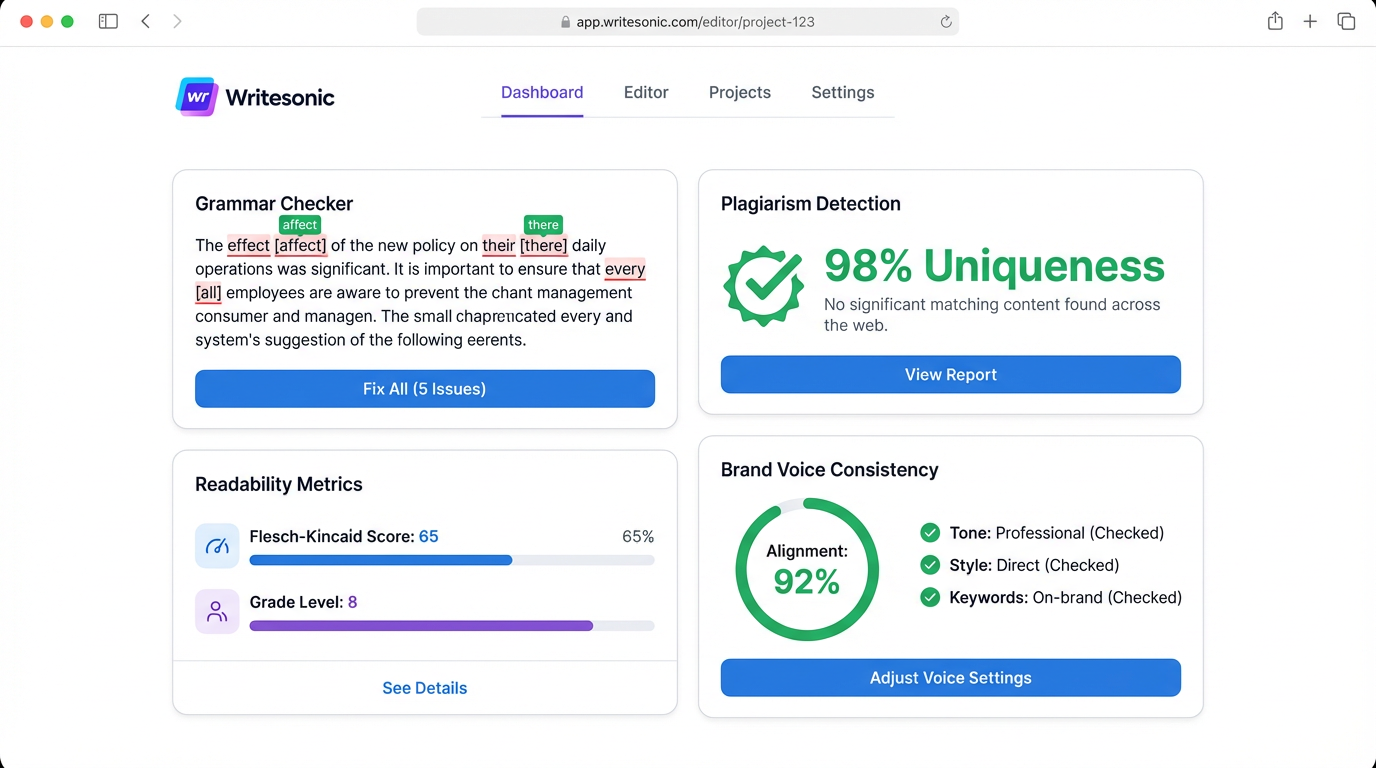The width and height of the screenshot is (1376, 768).
Task: Click the Flesch-Kincaid score progress bar
Action: pyautogui.click(x=451, y=560)
